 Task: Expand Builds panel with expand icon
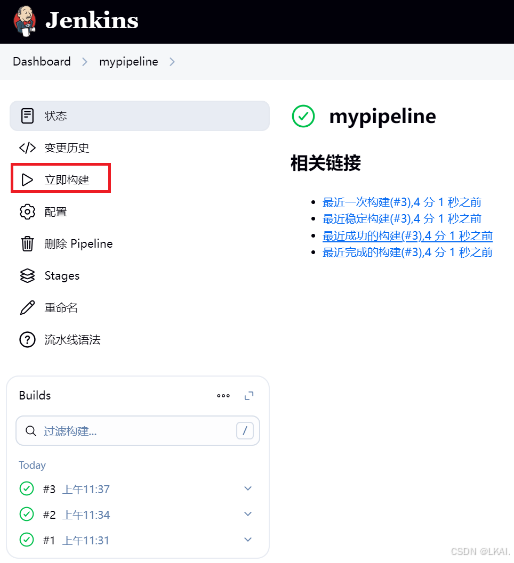pyautogui.click(x=249, y=396)
